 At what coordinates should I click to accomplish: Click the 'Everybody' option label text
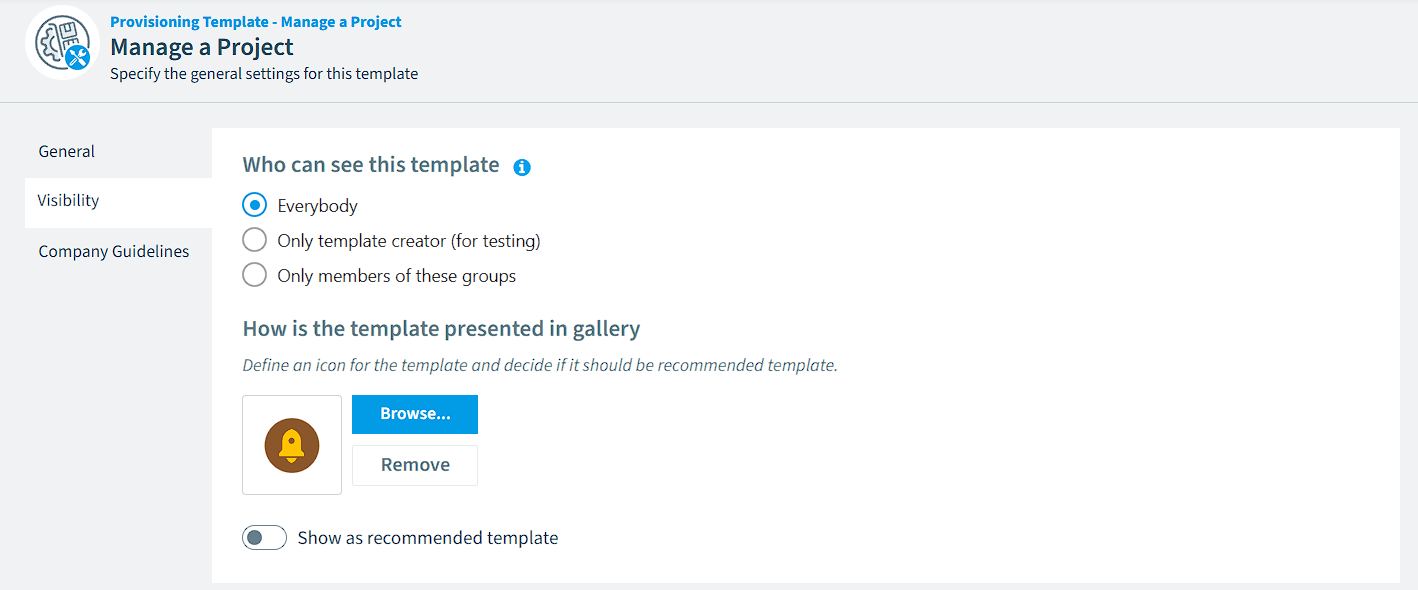318,206
